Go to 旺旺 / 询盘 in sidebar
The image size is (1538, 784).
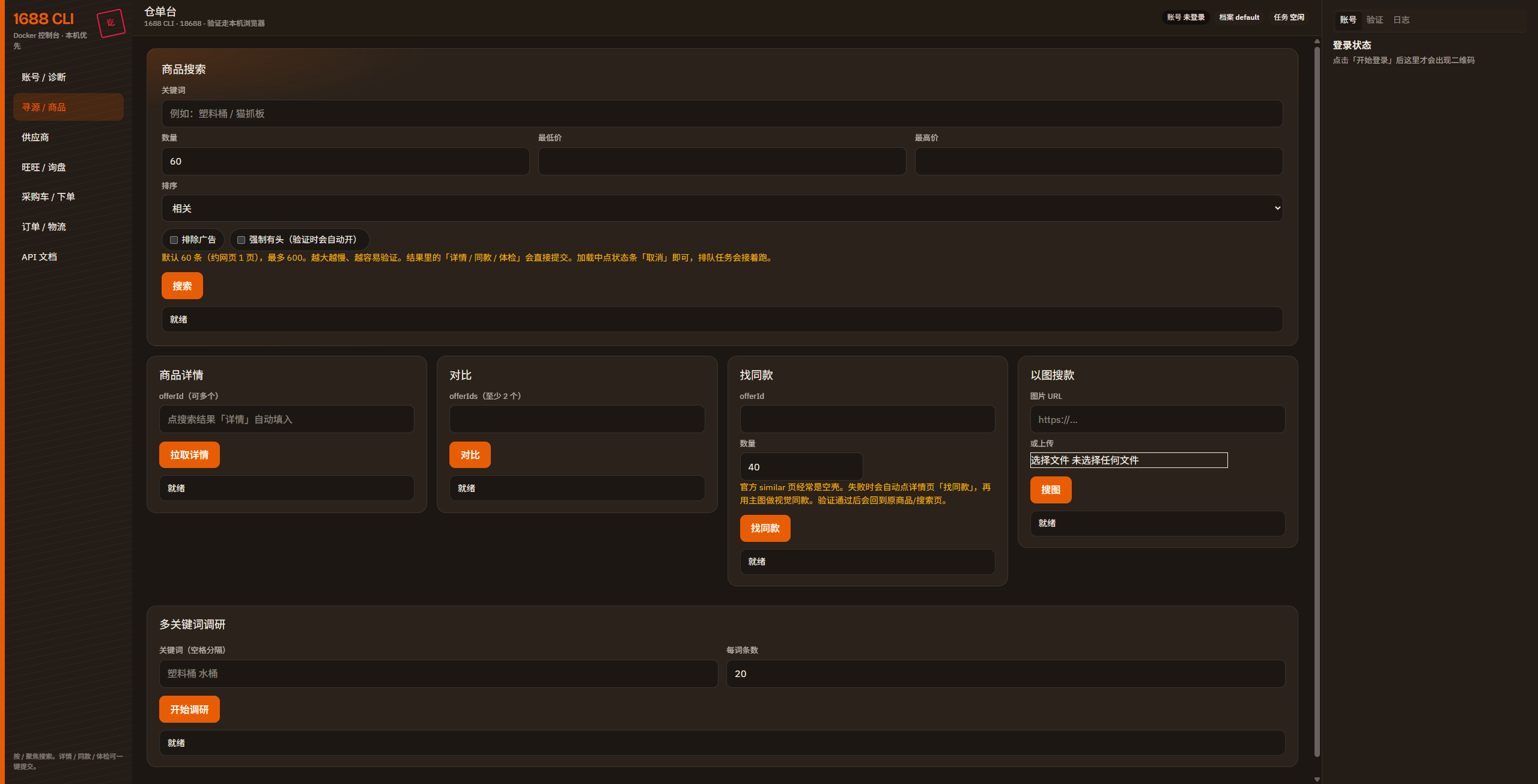(68, 167)
